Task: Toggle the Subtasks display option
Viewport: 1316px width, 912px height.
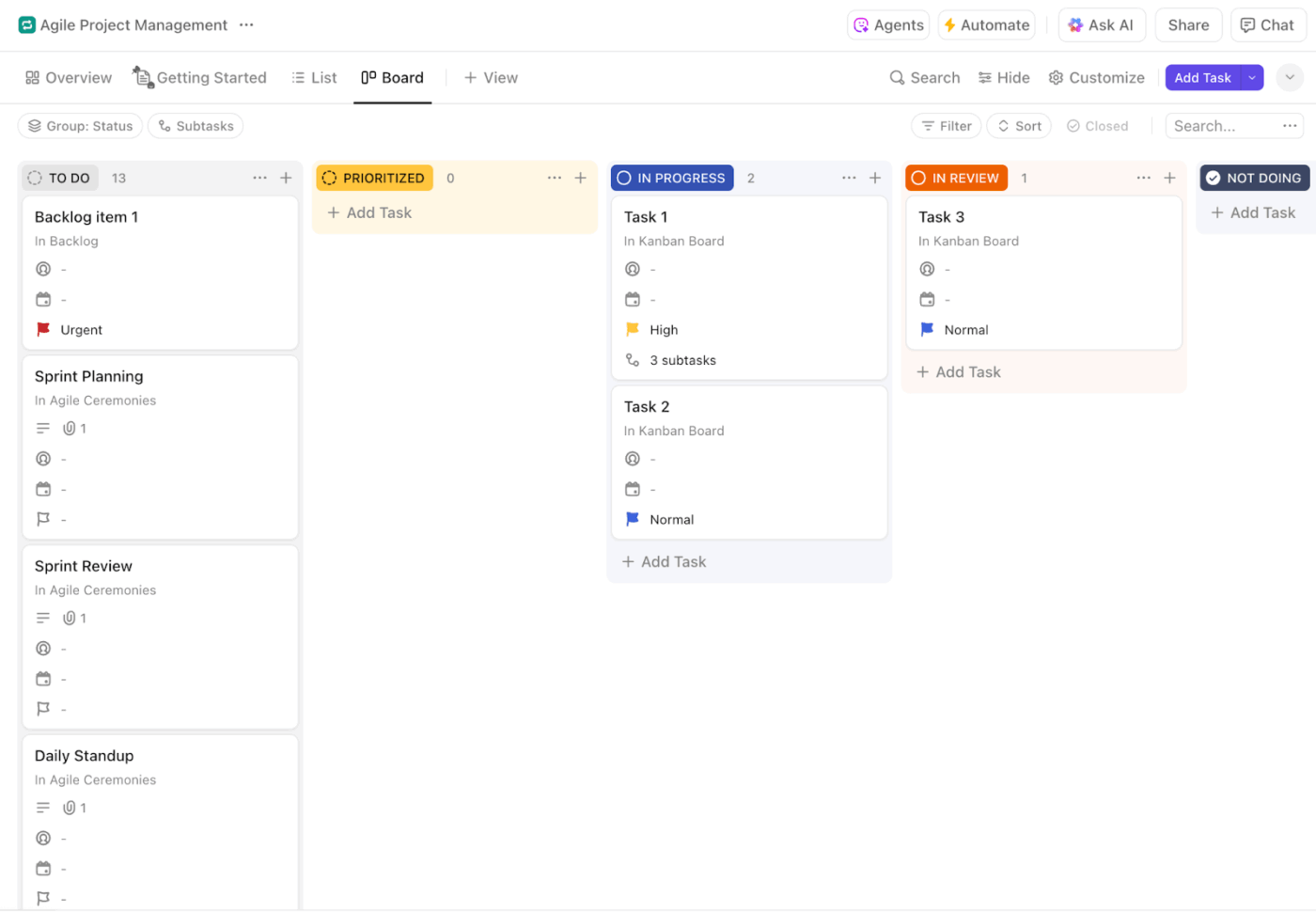Action: point(195,125)
